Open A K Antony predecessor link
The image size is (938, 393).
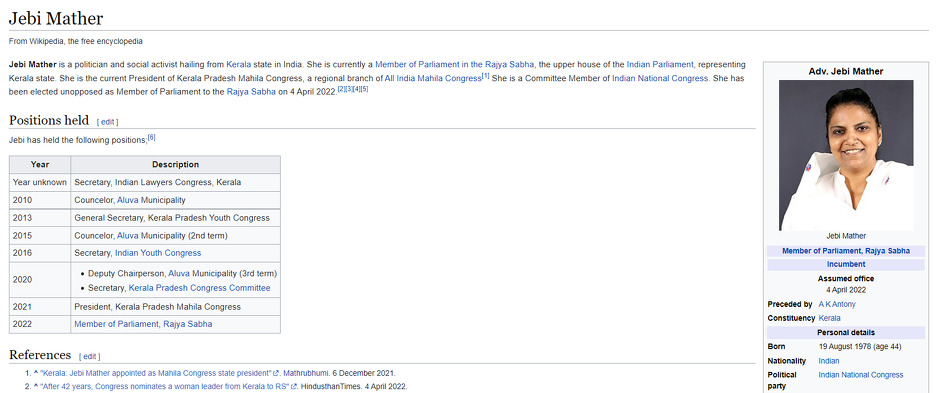click(837, 304)
